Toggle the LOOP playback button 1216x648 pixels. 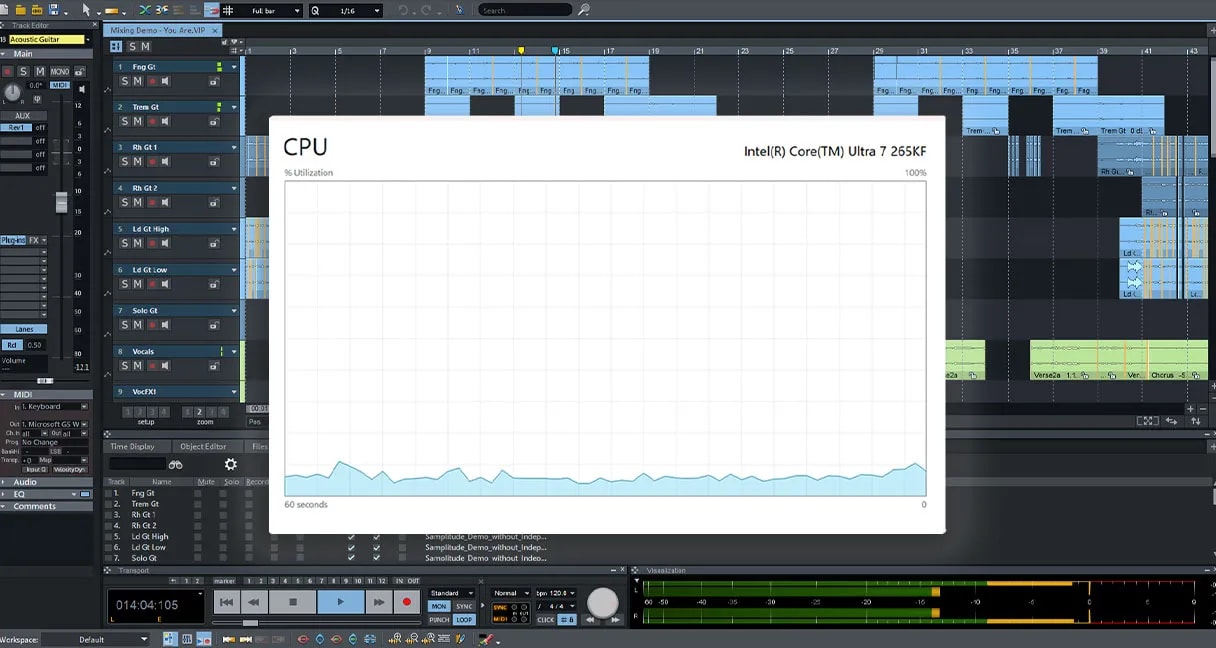pos(464,620)
